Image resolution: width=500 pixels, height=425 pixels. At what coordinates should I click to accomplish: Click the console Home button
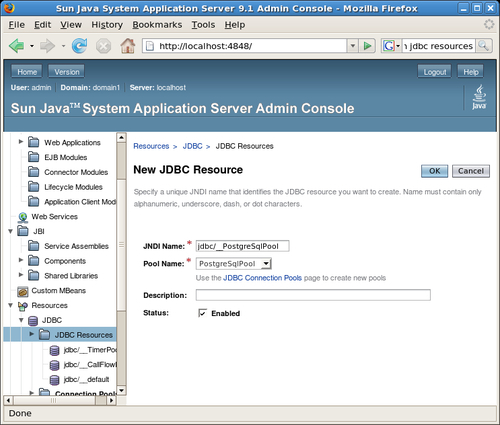[x=27, y=72]
